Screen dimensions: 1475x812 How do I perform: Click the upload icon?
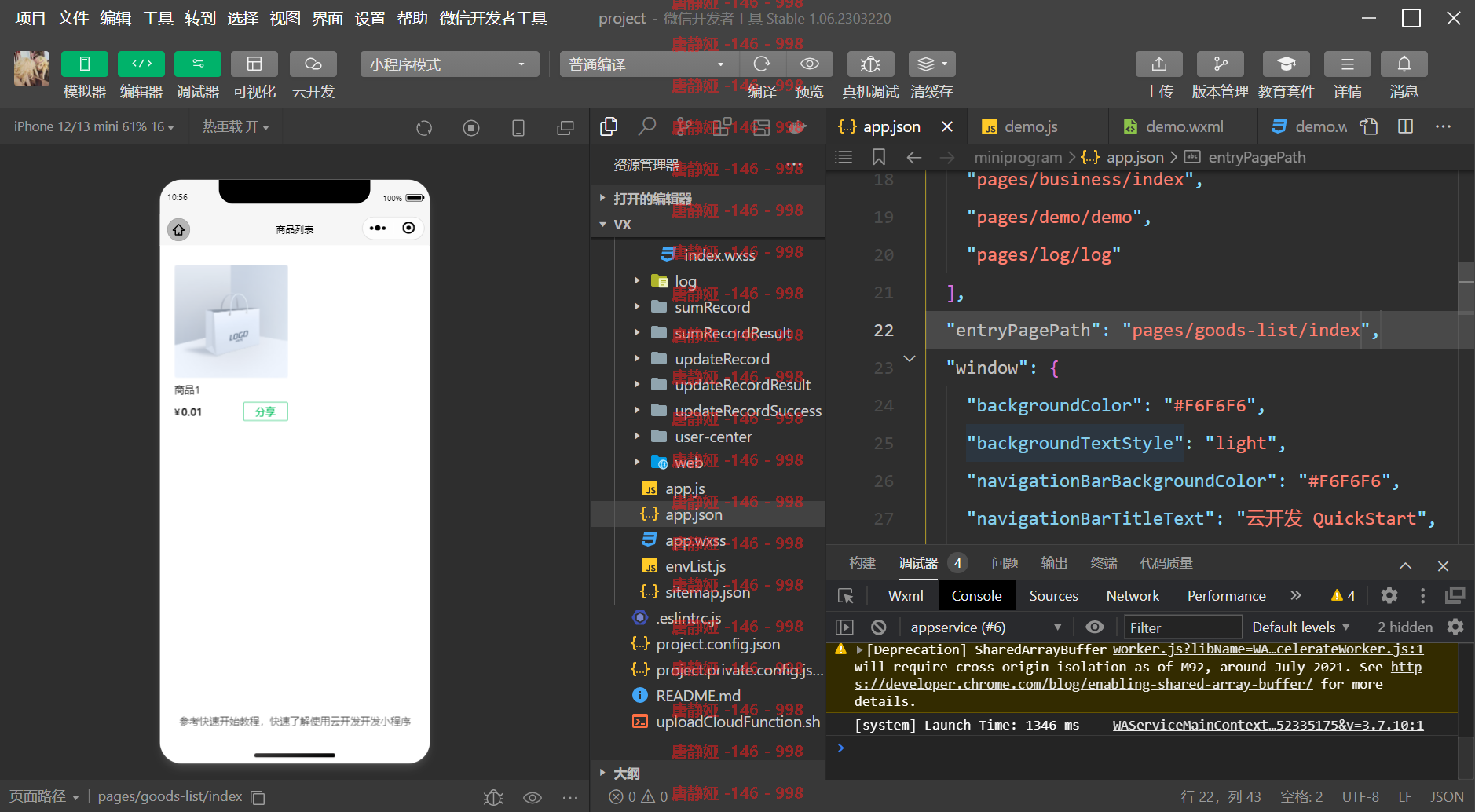(1159, 64)
